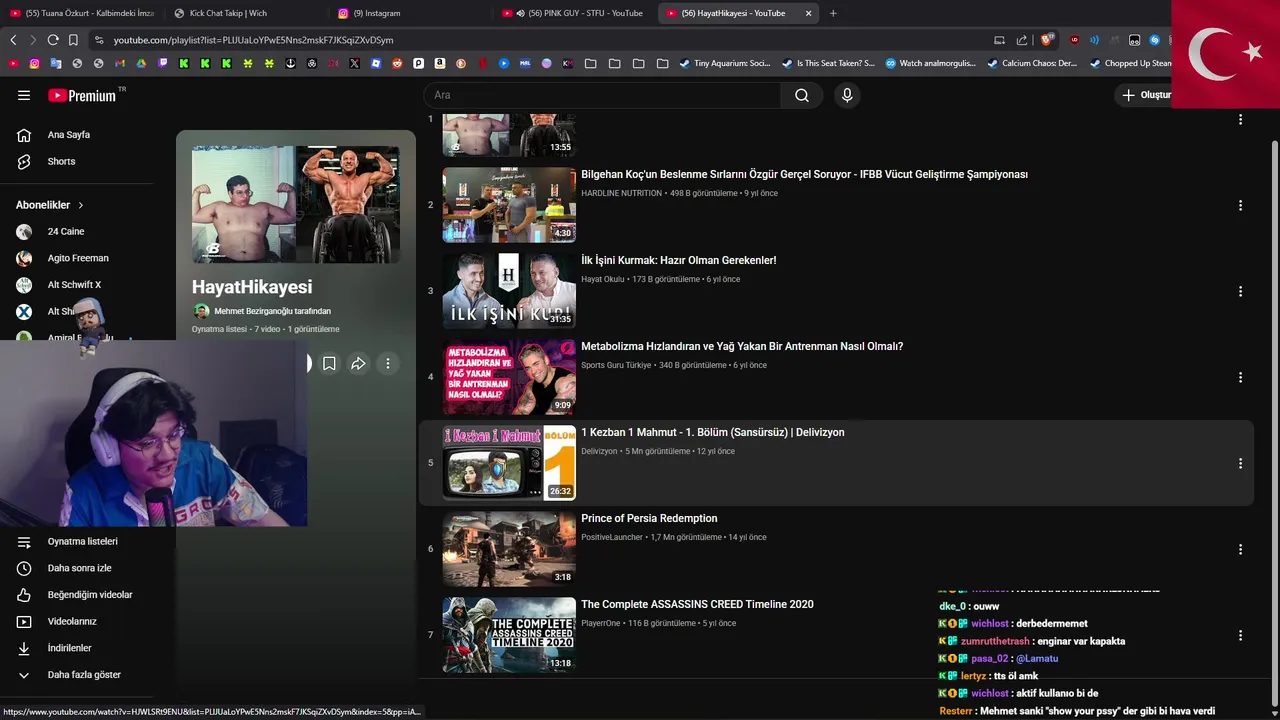Click the Bilgehan Koç'un Beslenme Sırlarını video title
The image size is (1280, 720).
point(804,174)
